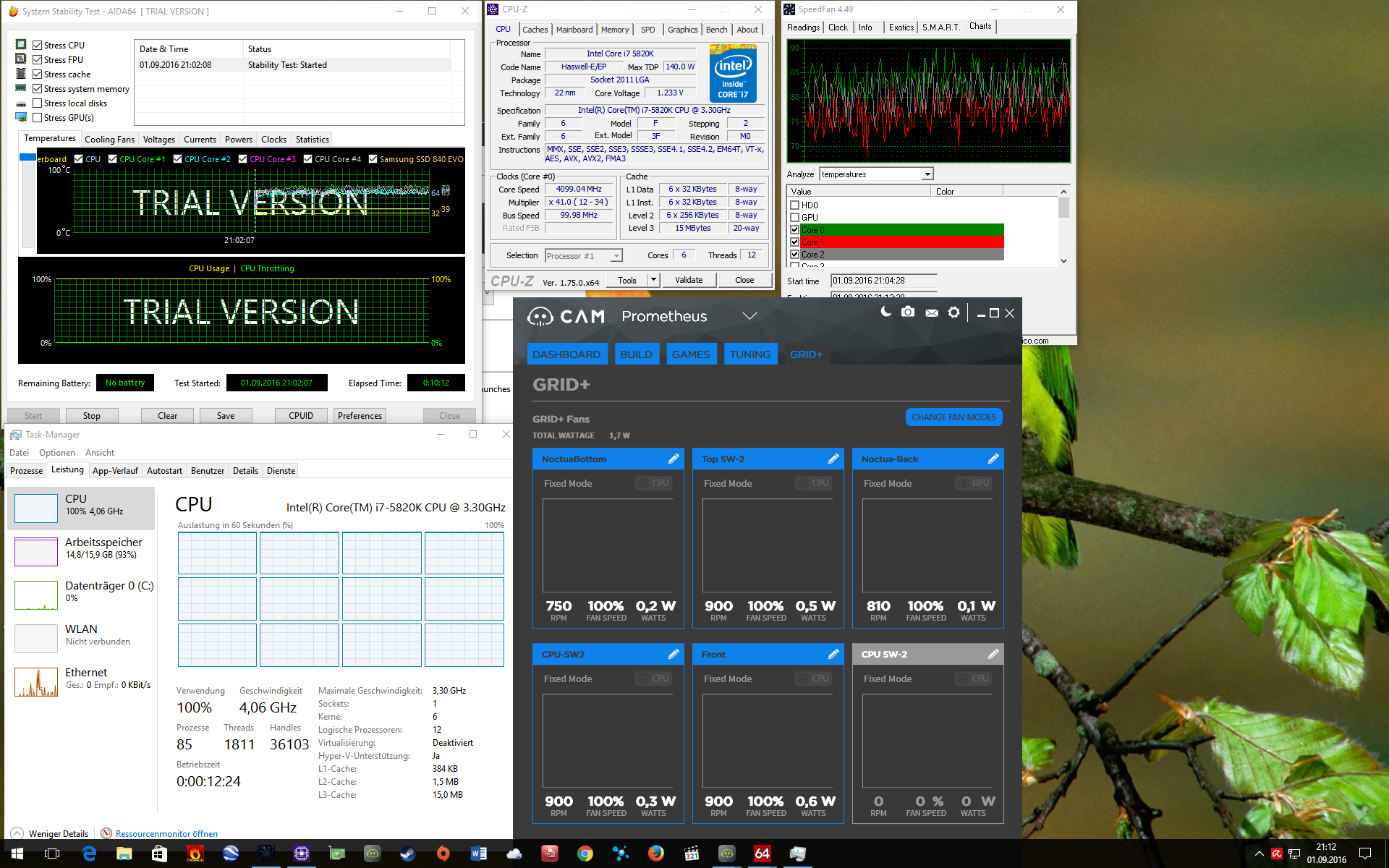Image resolution: width=1389 pixels, height=868 pixels.
Task: Open CAM mail message icon
Action: 932,312
